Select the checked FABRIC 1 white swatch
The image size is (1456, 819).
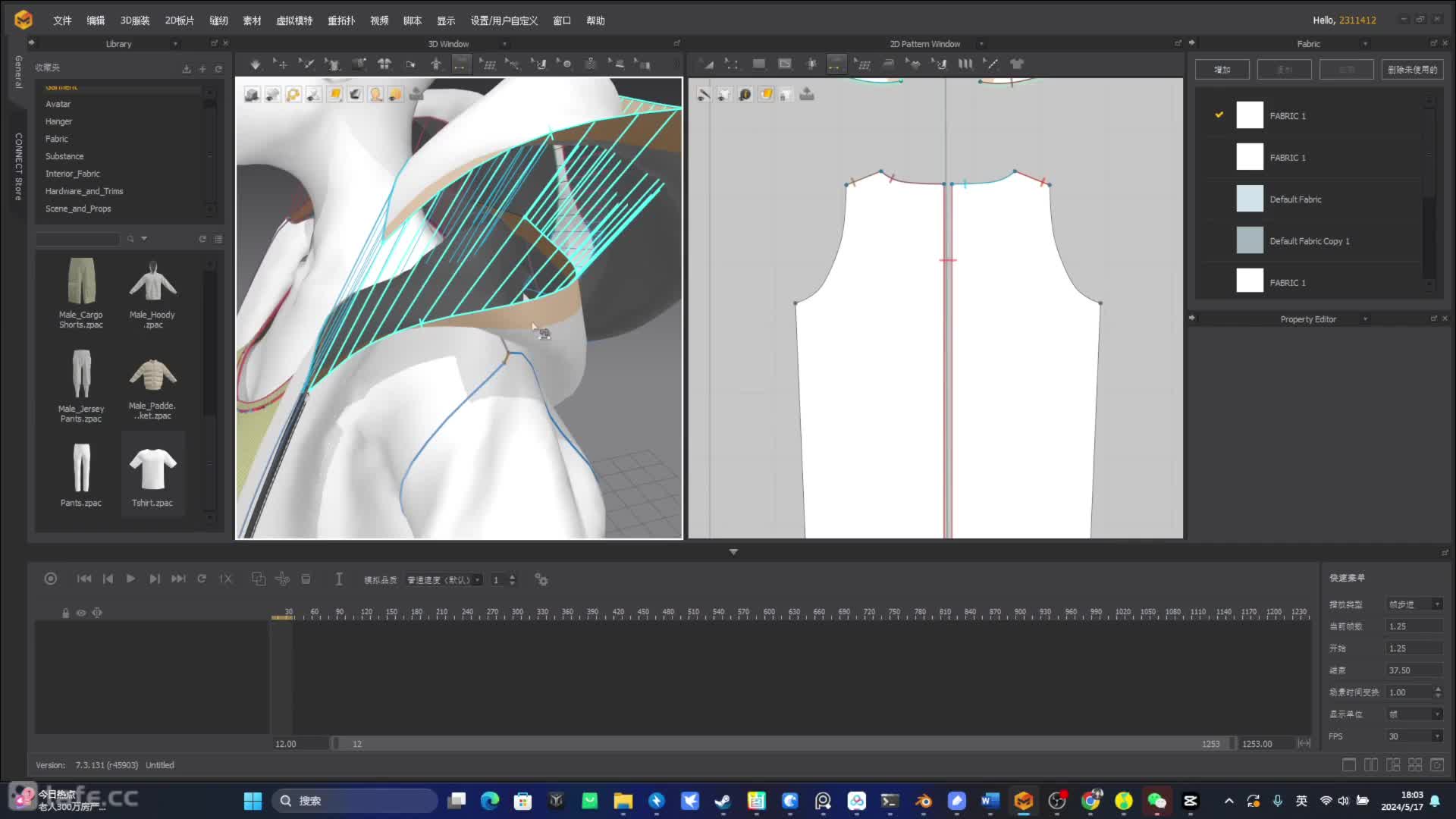tap(1250, 115)
